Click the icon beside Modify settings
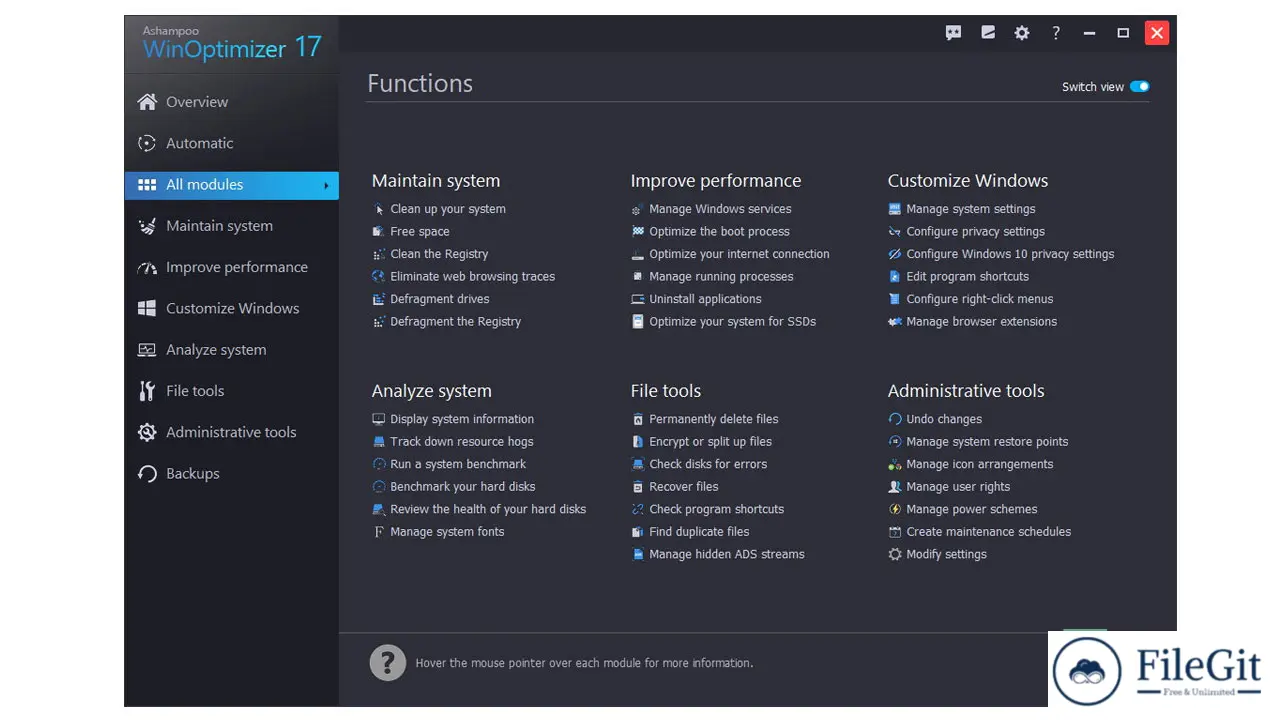The height and width of the screenshot is (720, 1280). coord(895,554)
